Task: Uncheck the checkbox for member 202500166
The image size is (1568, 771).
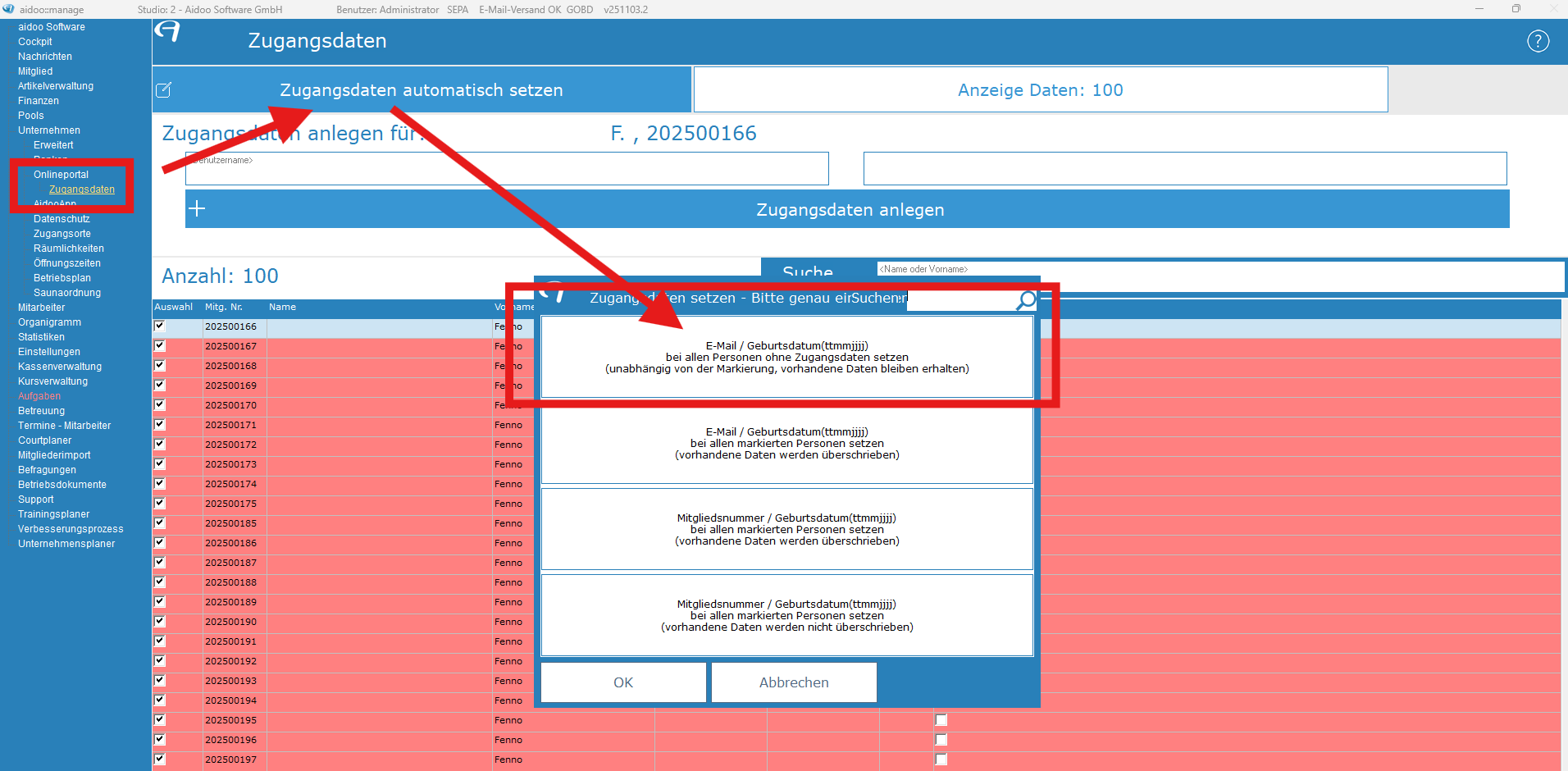Action: (160, 326)
